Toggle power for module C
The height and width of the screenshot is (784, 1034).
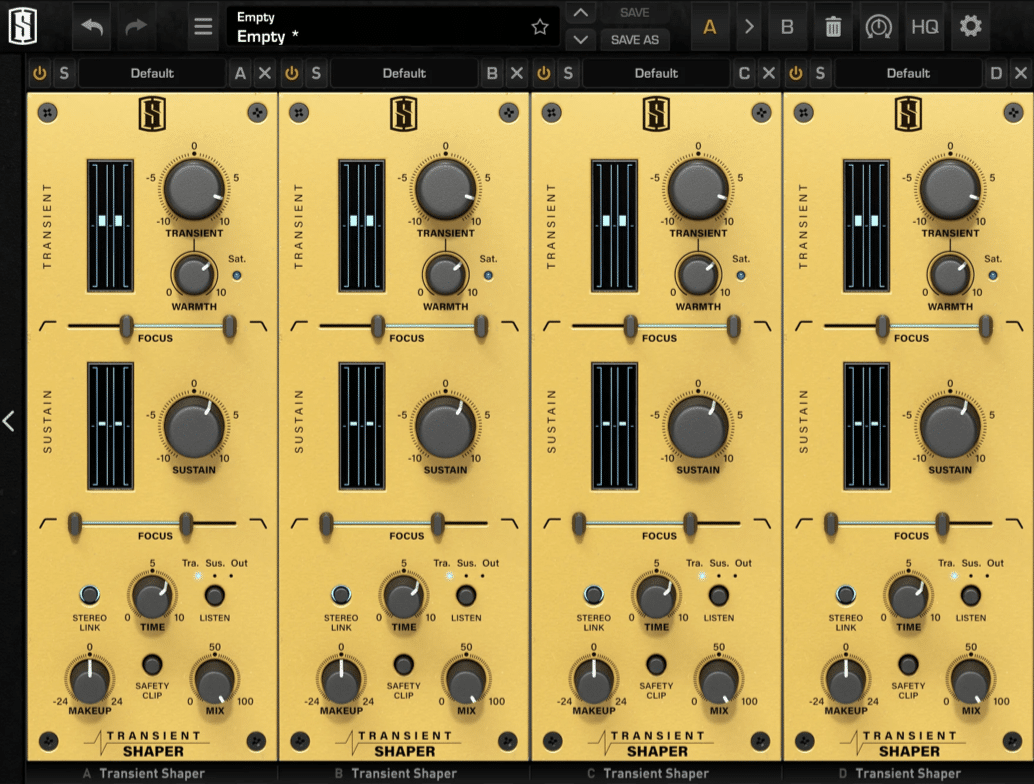[543, 73]
